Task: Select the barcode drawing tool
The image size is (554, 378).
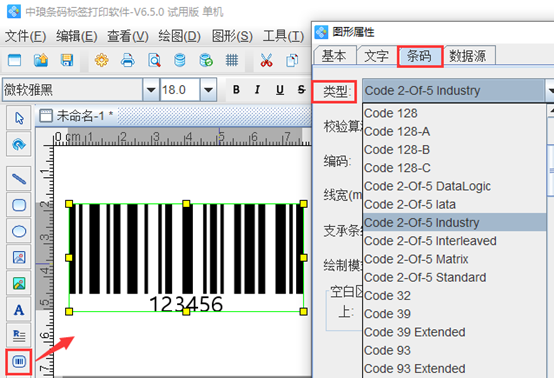Action: pos(19,361)
